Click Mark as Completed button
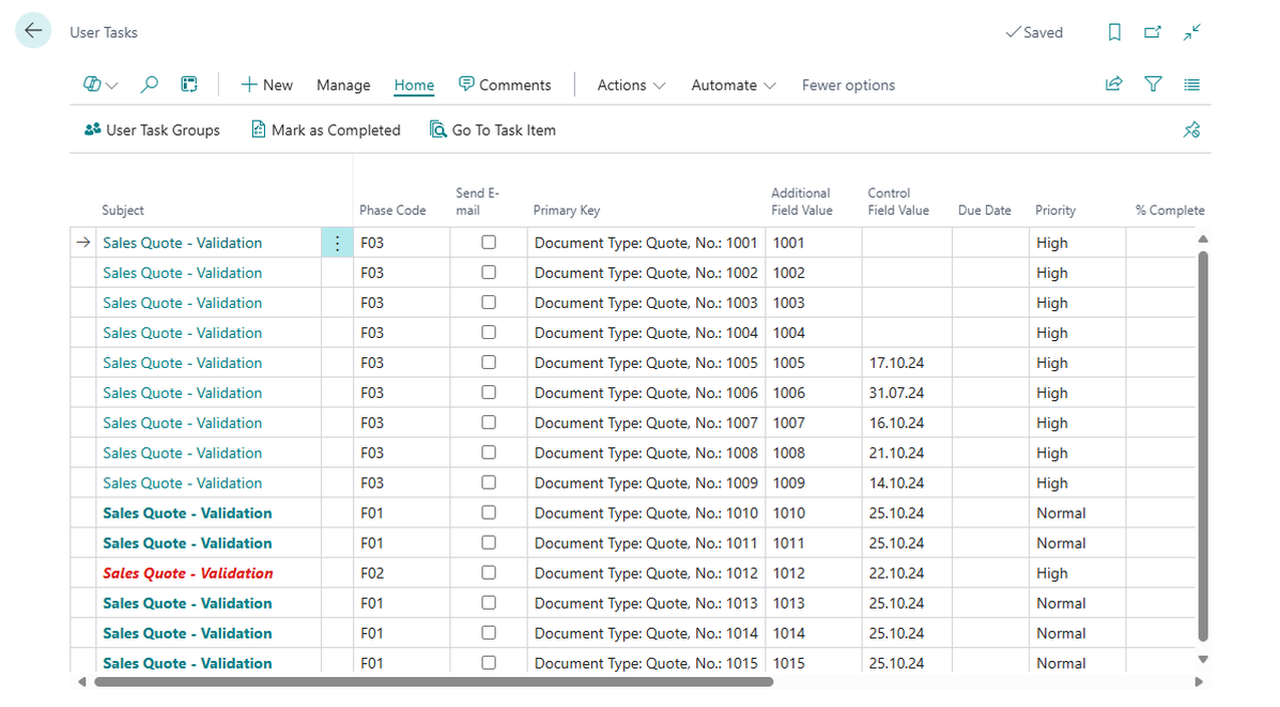Viewport: 1280px width, 707px height. click(x=326, y=130)
